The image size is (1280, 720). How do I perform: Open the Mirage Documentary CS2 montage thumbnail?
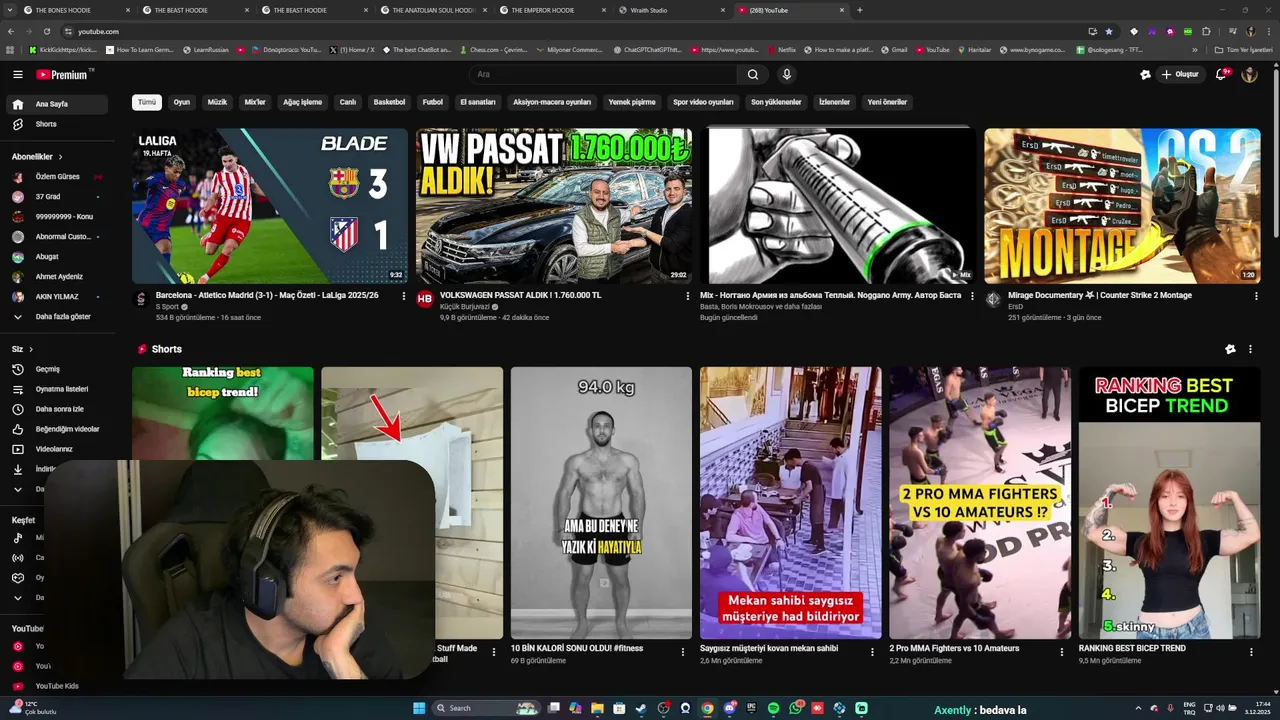[x=1122, y=206]
